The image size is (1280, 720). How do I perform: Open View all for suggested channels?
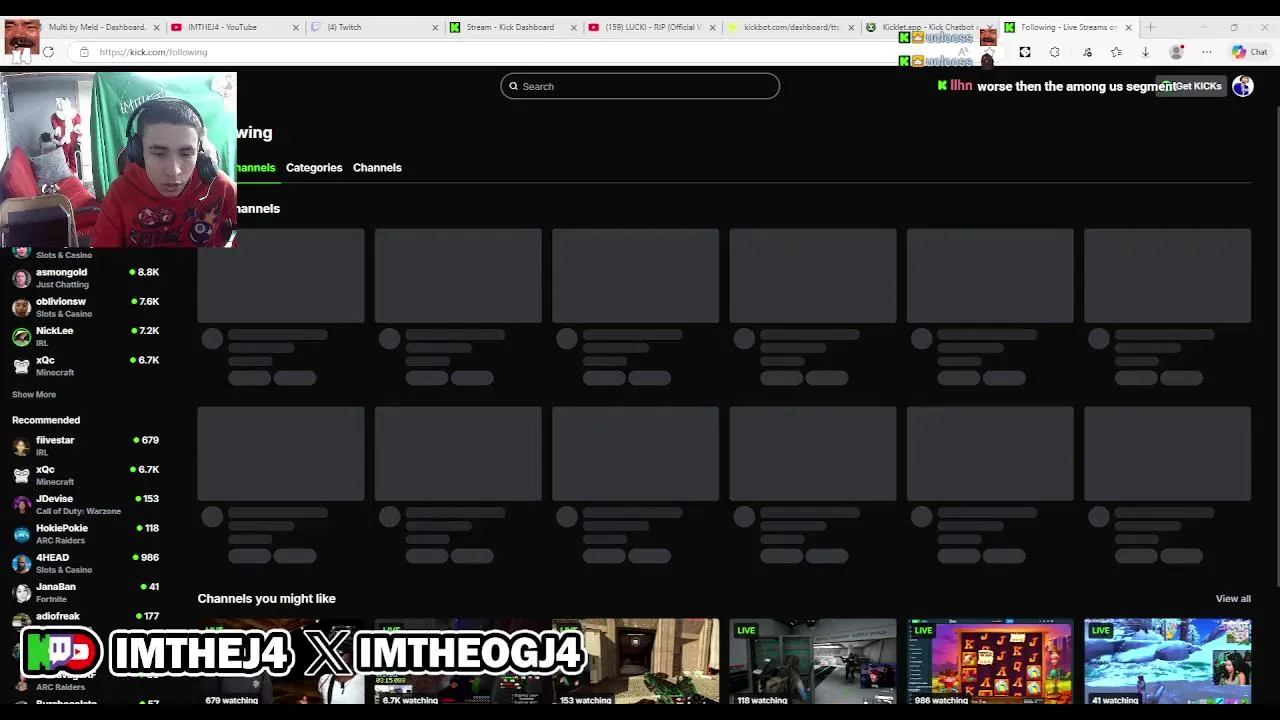point(1233,599)
